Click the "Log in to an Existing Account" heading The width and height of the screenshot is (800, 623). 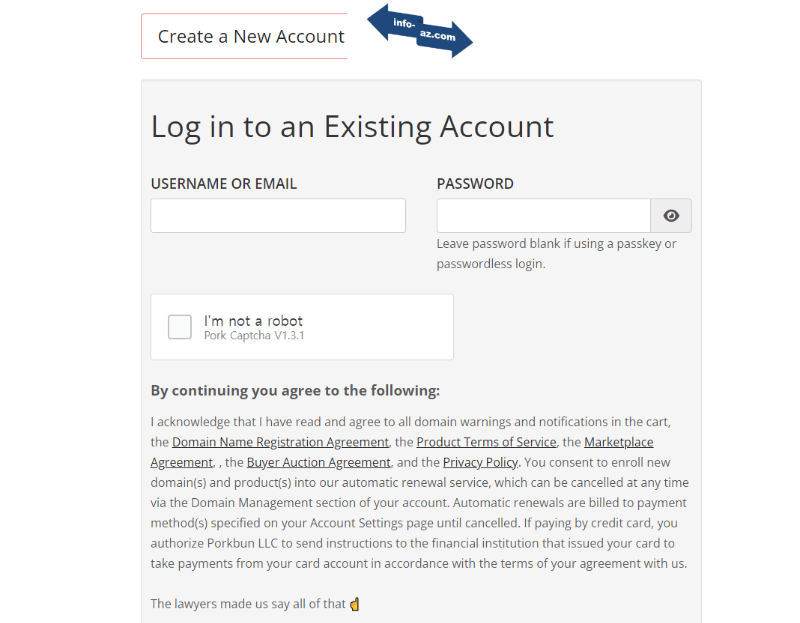[352, 127]
